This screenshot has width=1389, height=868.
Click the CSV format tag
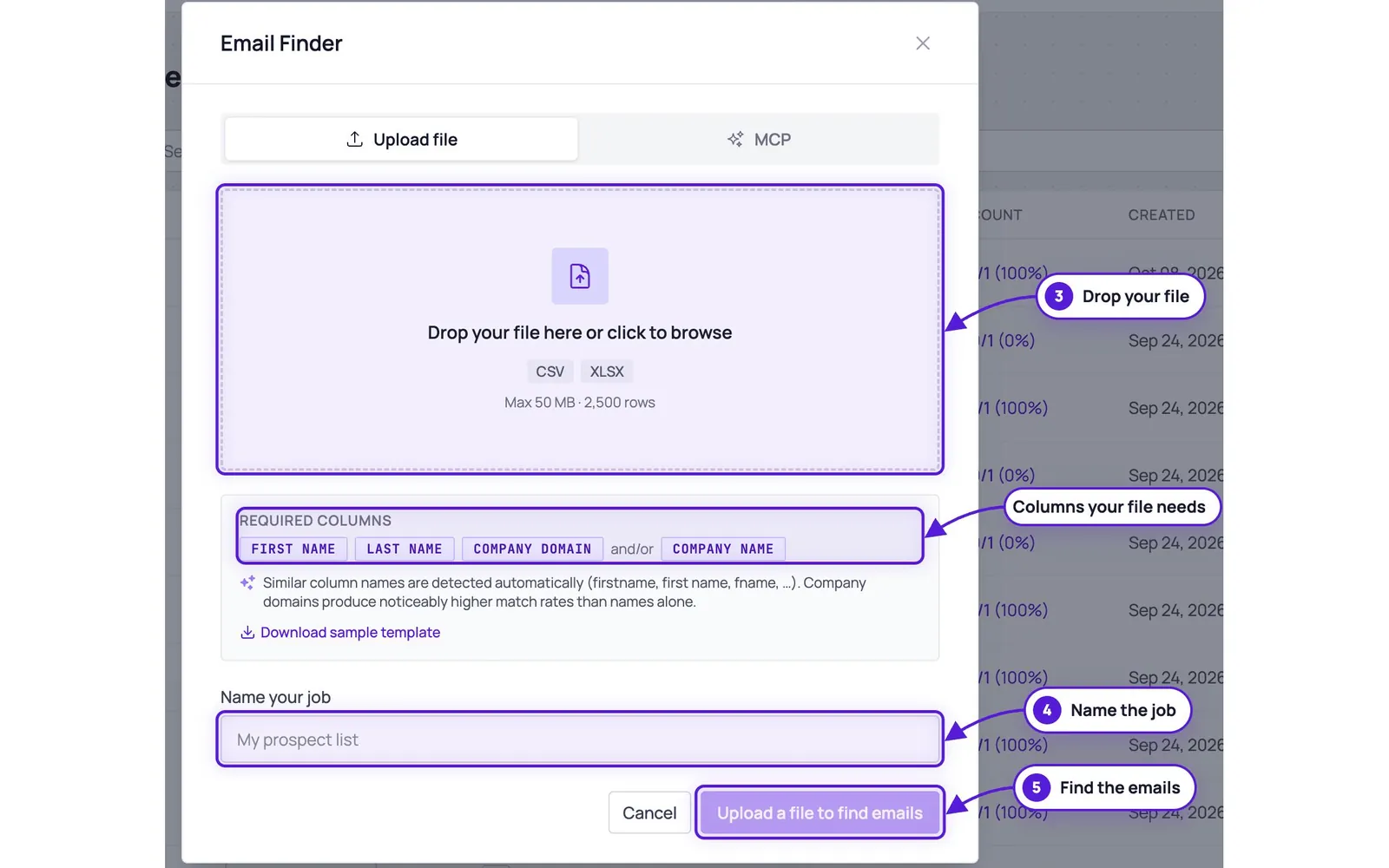click(x=550, y=372)
